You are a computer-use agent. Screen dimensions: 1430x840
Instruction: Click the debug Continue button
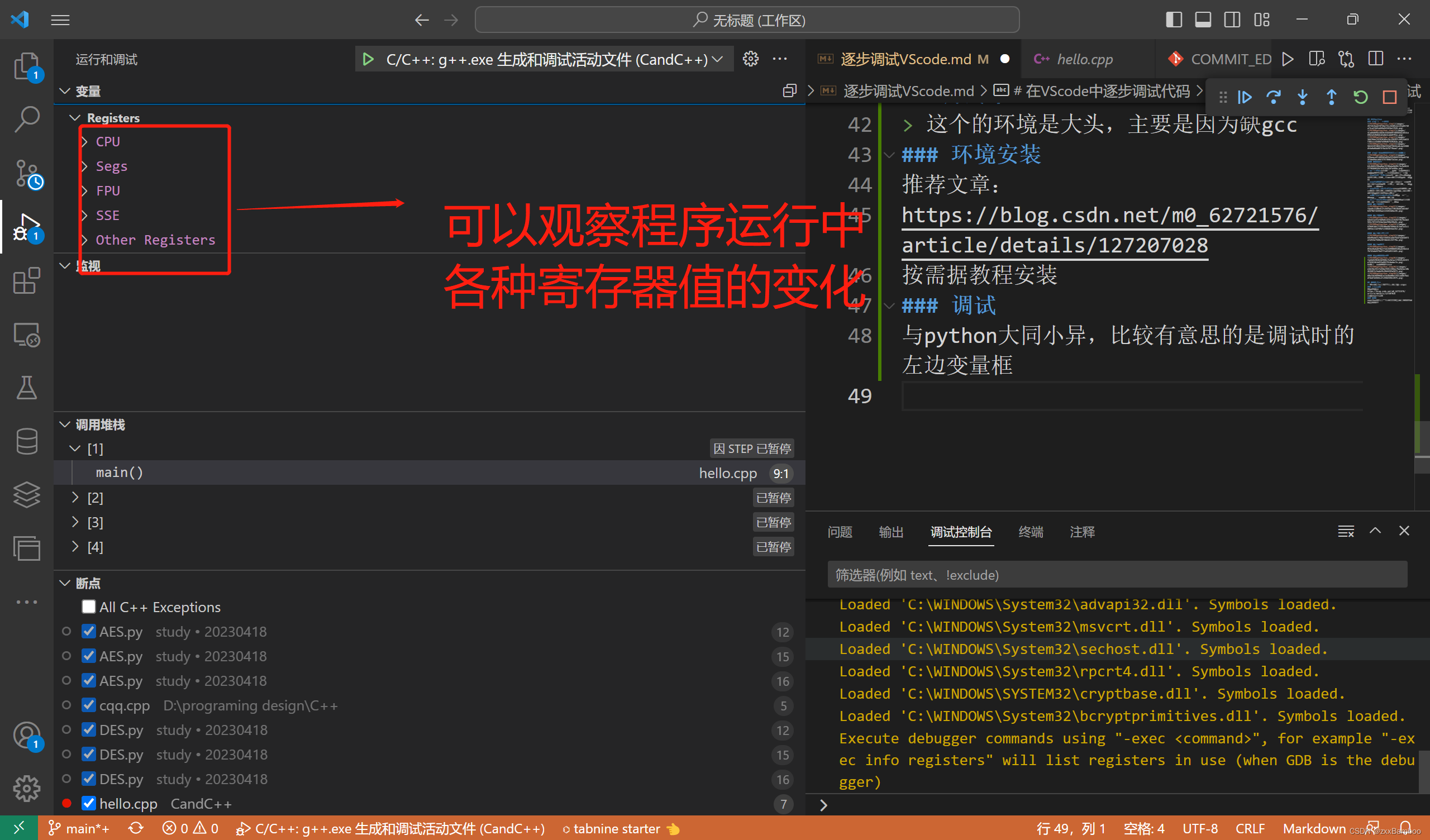1244,97
